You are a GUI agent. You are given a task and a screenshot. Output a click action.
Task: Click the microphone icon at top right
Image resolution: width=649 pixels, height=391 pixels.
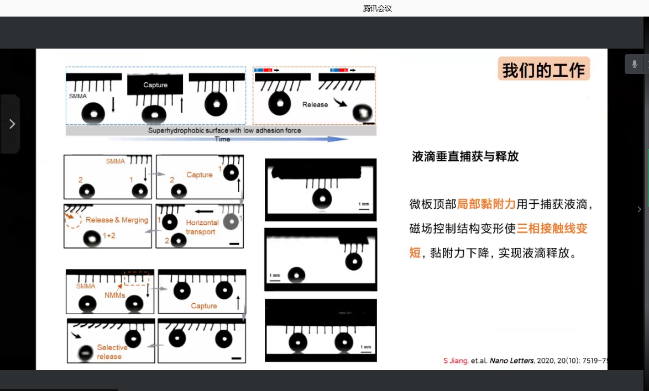tap(635, 64)
